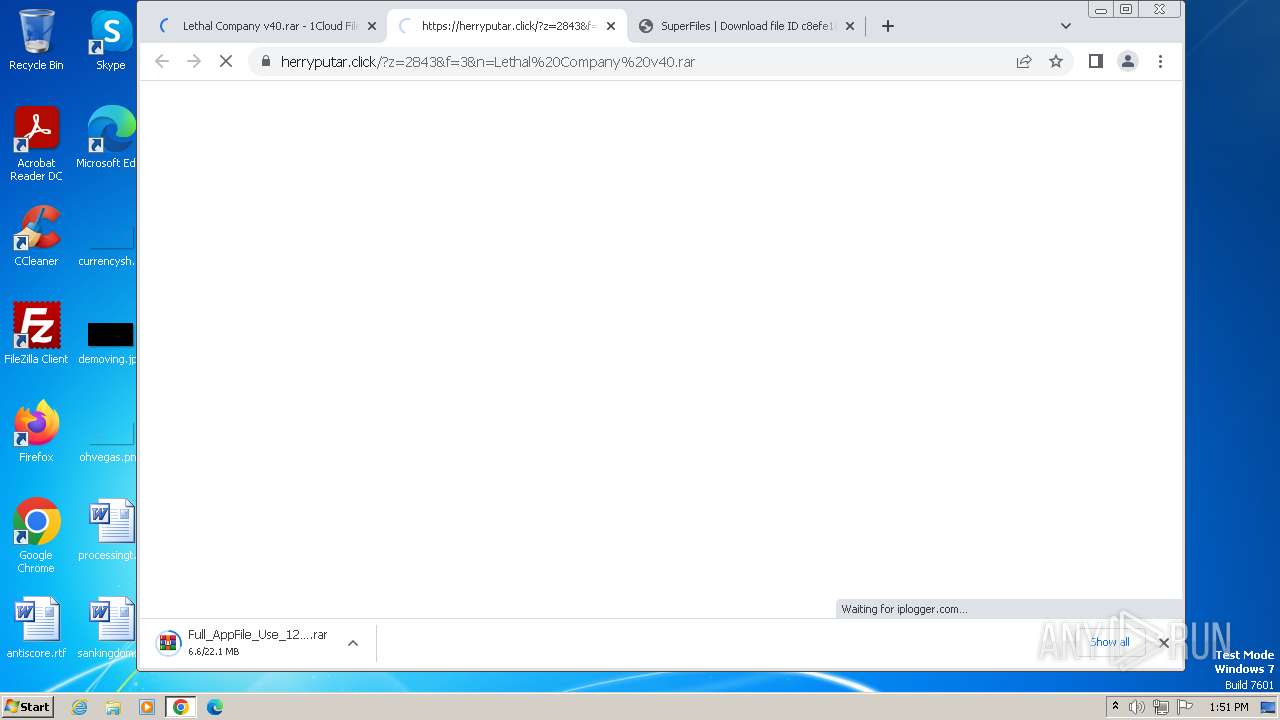1280x720 pixels.
Task: Expand the tab search dropdown
Action: 1066,26
